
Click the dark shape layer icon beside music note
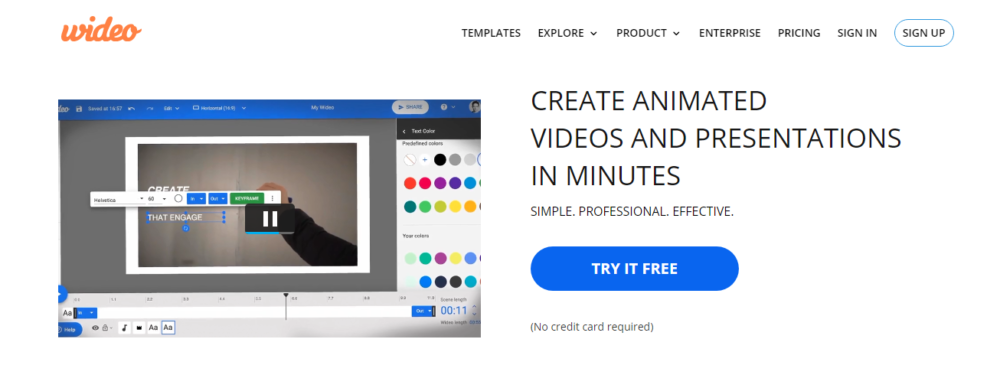139,328
